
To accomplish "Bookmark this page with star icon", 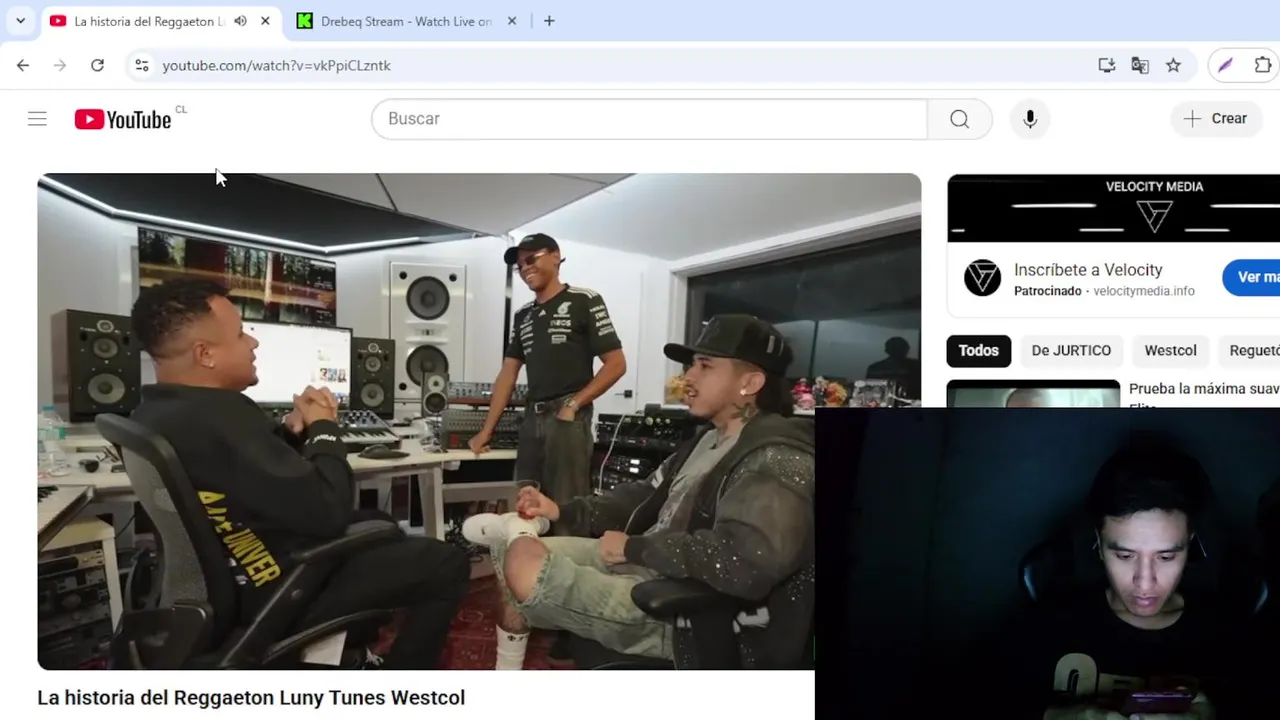I will (1173, 65).
